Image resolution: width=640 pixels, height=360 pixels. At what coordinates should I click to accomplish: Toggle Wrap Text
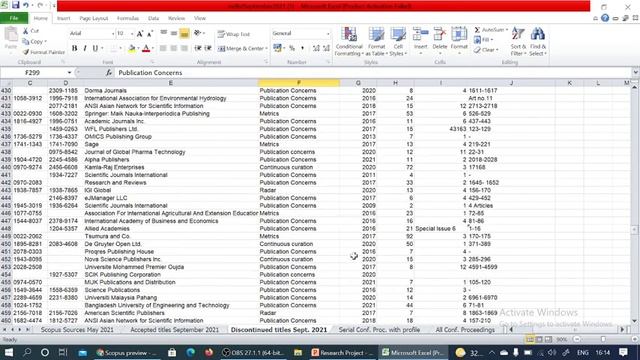pos(233,34)
